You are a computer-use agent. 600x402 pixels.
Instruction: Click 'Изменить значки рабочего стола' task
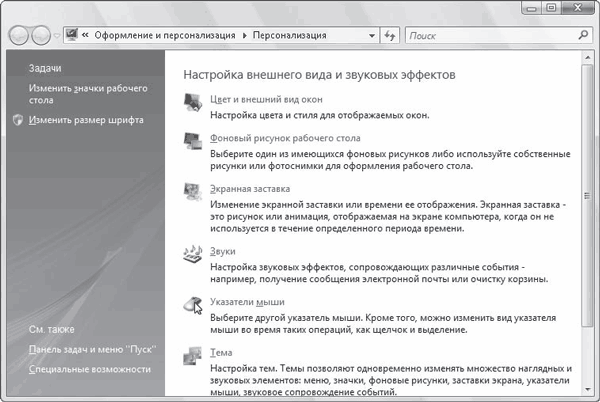88,94
